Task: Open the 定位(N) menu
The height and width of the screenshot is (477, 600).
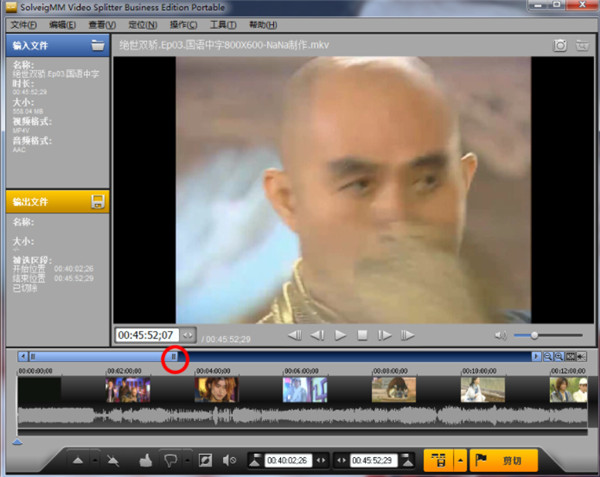Action: coord(143,25)
